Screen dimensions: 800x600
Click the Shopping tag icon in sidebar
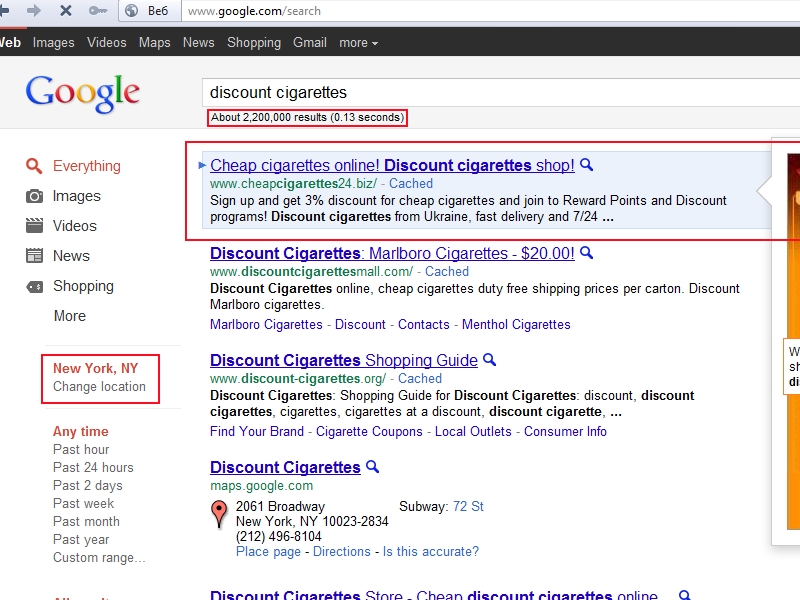coord(34,287)
